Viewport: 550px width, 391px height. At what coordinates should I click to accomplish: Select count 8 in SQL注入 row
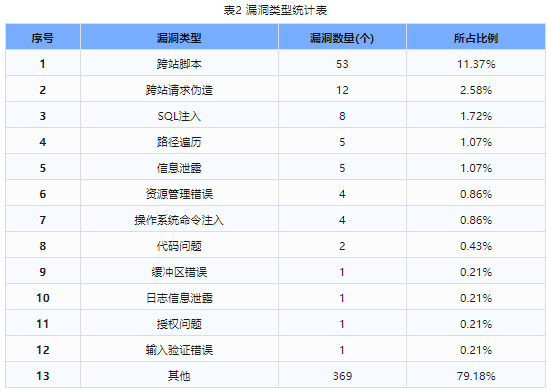pos(342,116)
